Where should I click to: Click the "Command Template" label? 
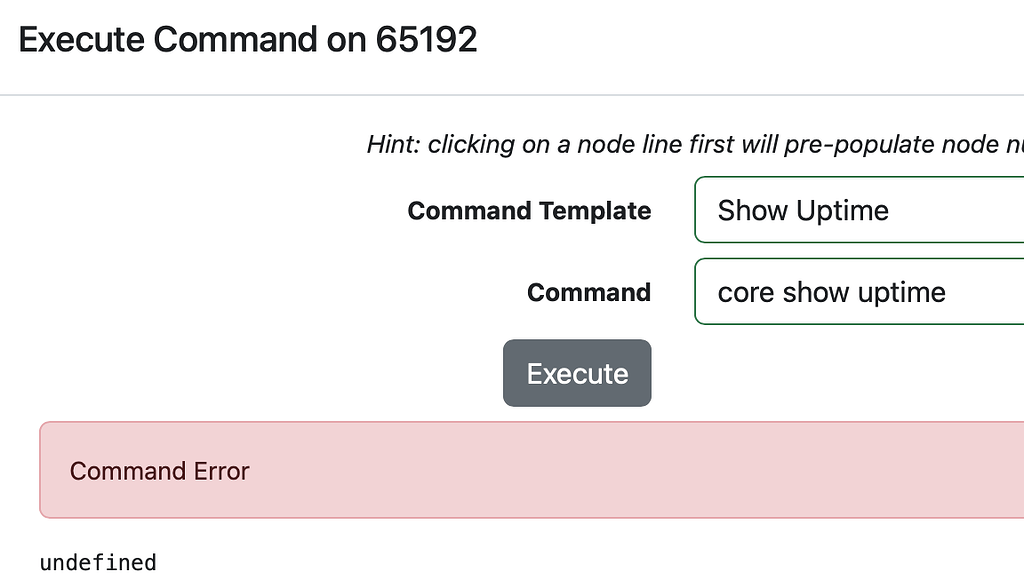pos(529,211)
